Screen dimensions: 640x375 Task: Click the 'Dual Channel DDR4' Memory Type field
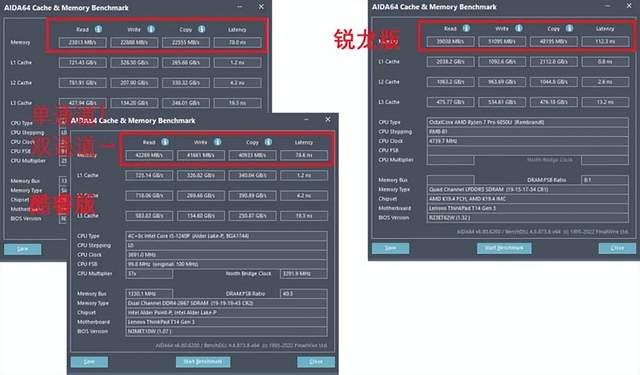pos(226,303)
